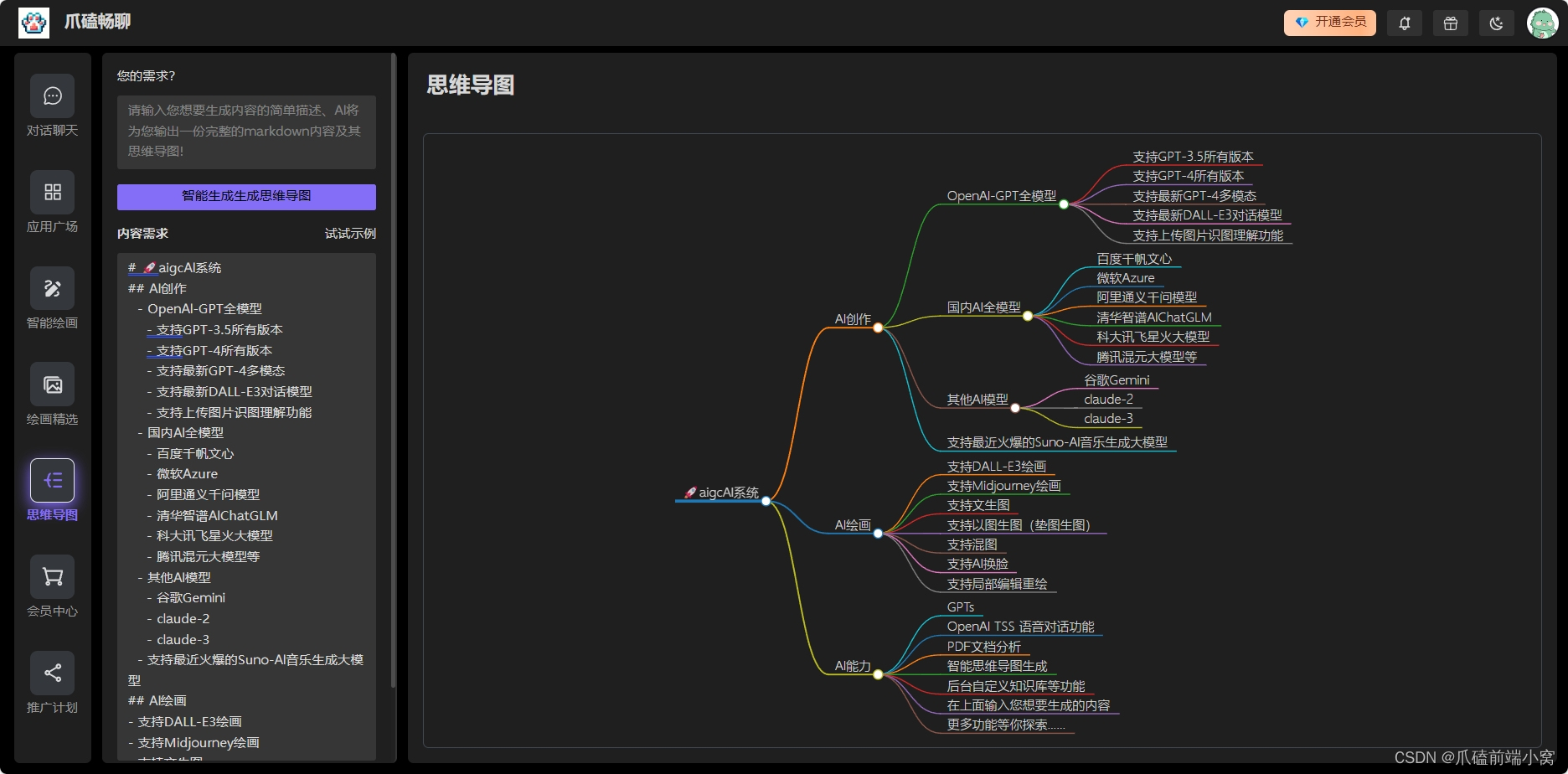
Task: Click the 爪磕畅聊 logo icon
Action: click(x=34, y=23)
